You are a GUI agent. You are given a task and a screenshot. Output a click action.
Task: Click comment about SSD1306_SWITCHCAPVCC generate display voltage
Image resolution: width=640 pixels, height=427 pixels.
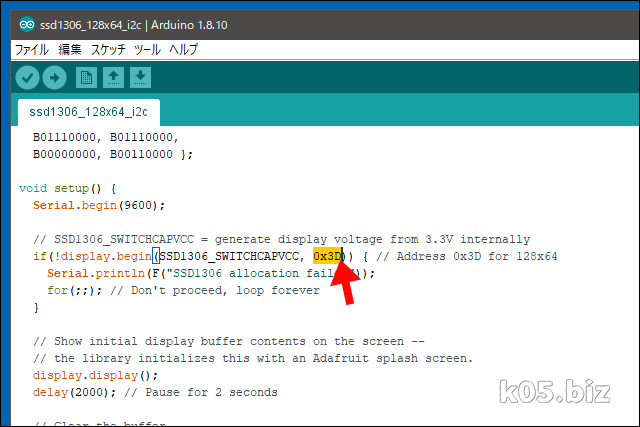pyautogui.click(x=282, y=239)
